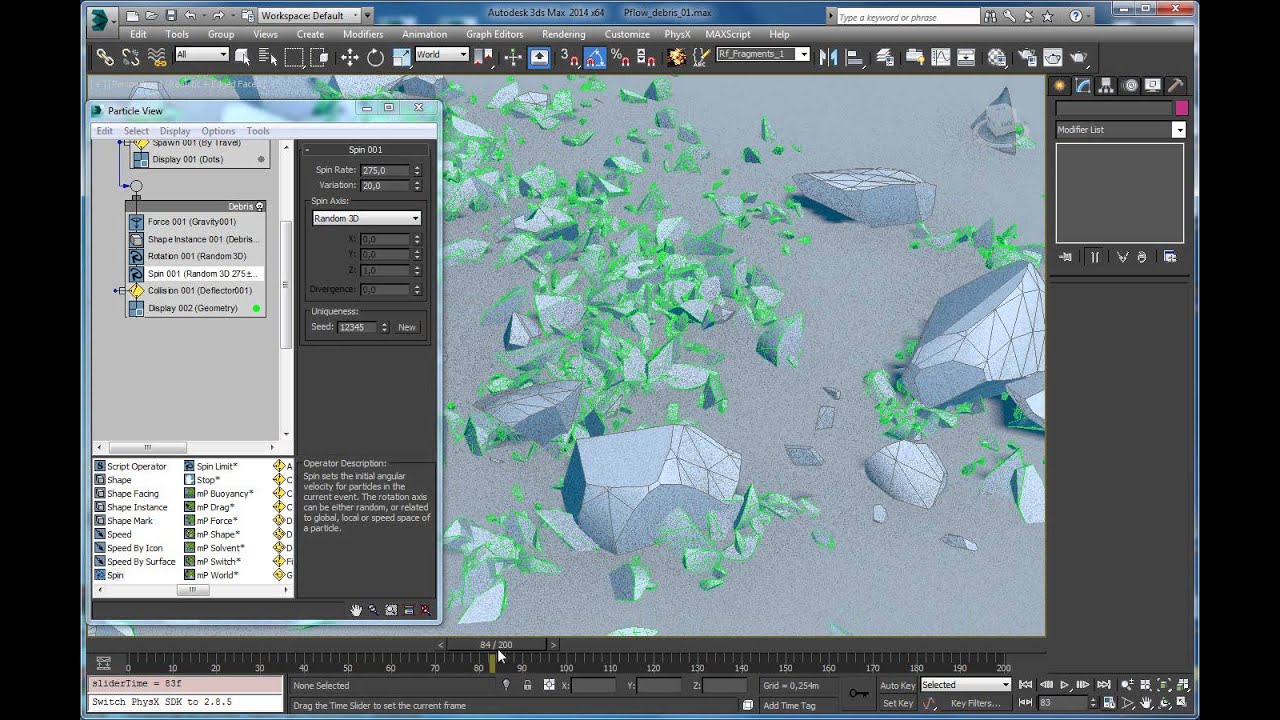Open the Utilities command panel tab
Screen dimensions: 1280x720
(x=1176, y=85)
